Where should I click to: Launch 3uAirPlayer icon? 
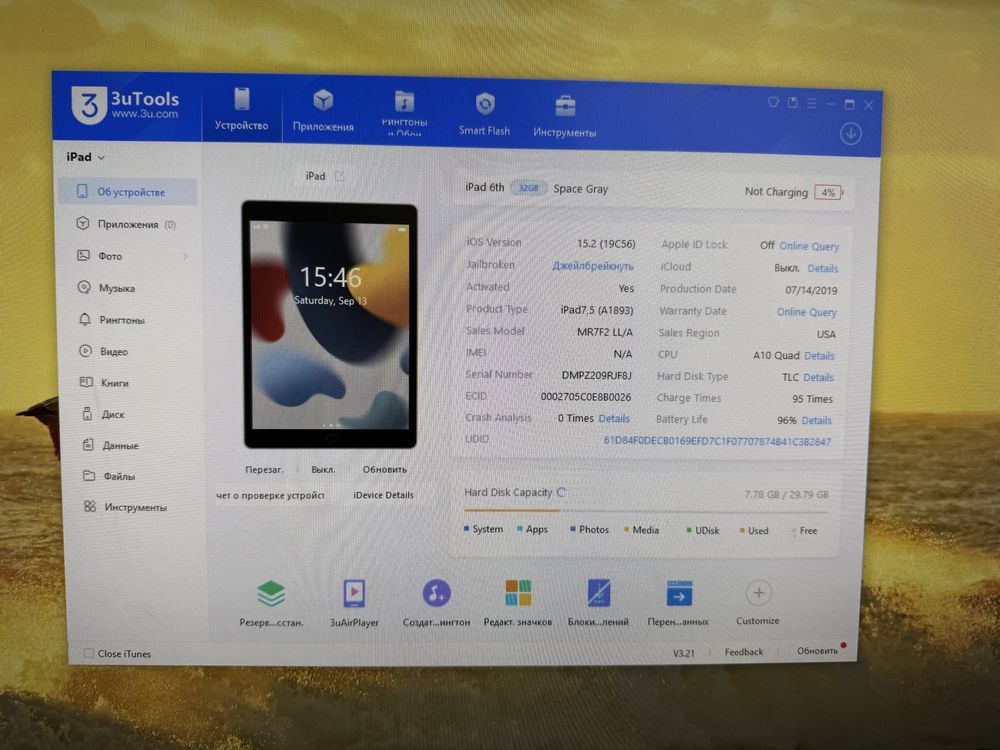click(354, 593)
